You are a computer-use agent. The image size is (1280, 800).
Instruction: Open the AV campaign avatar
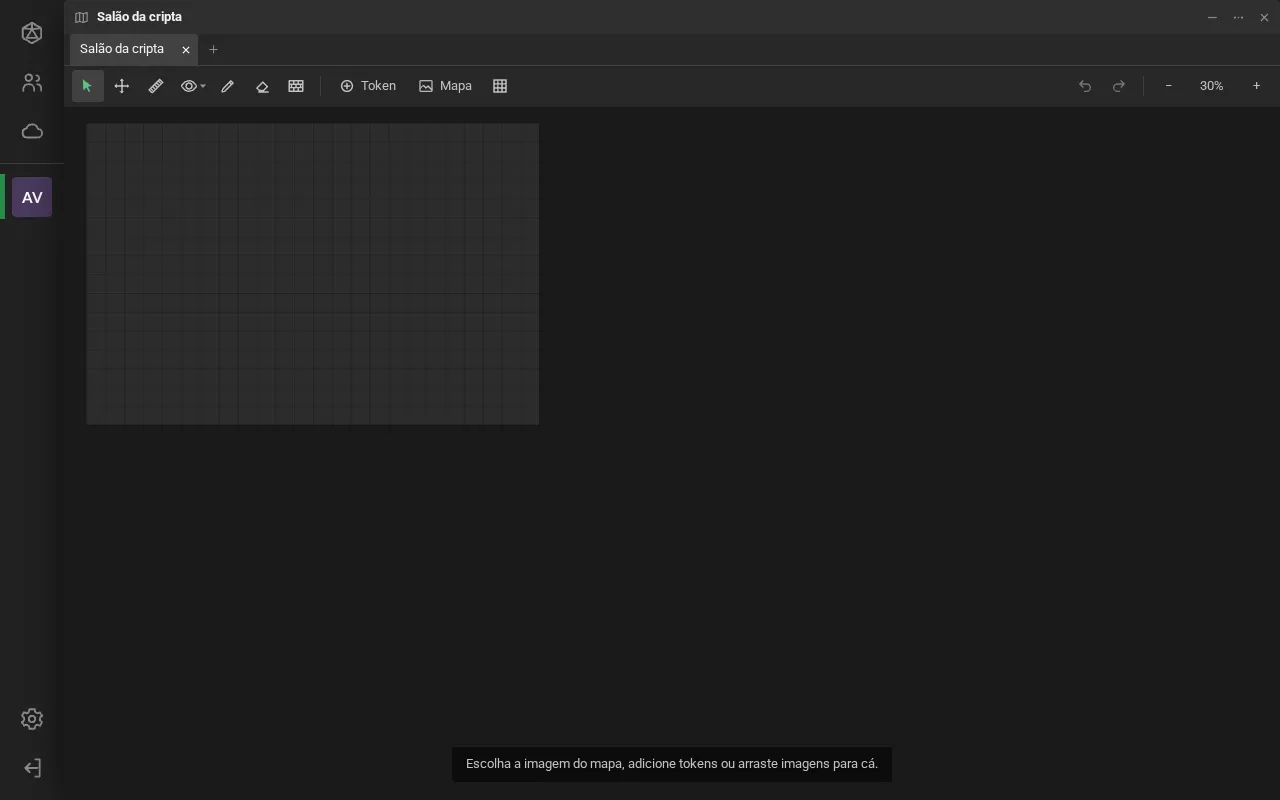[32, 197]
